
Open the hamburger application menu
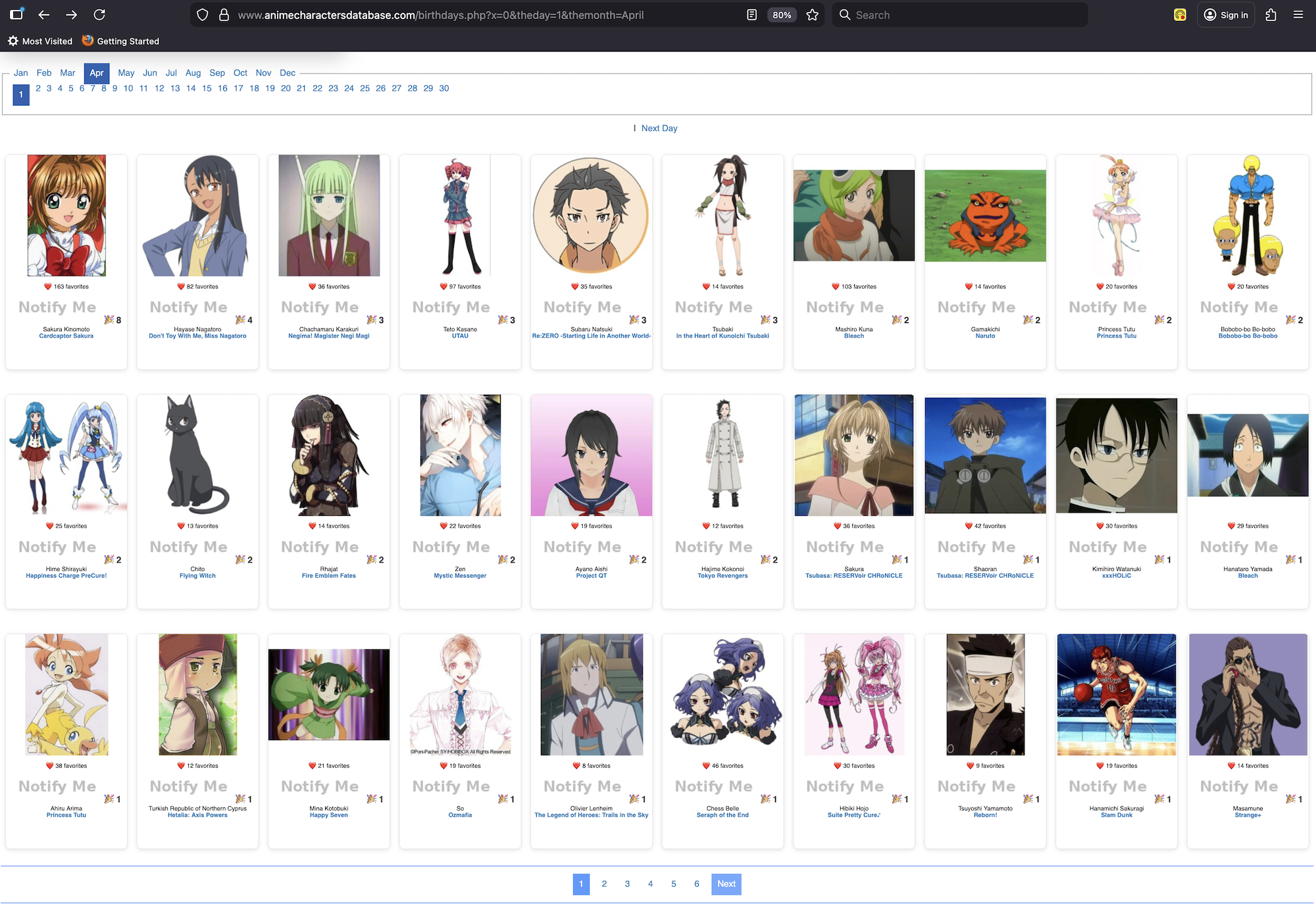coord(1298,14)
